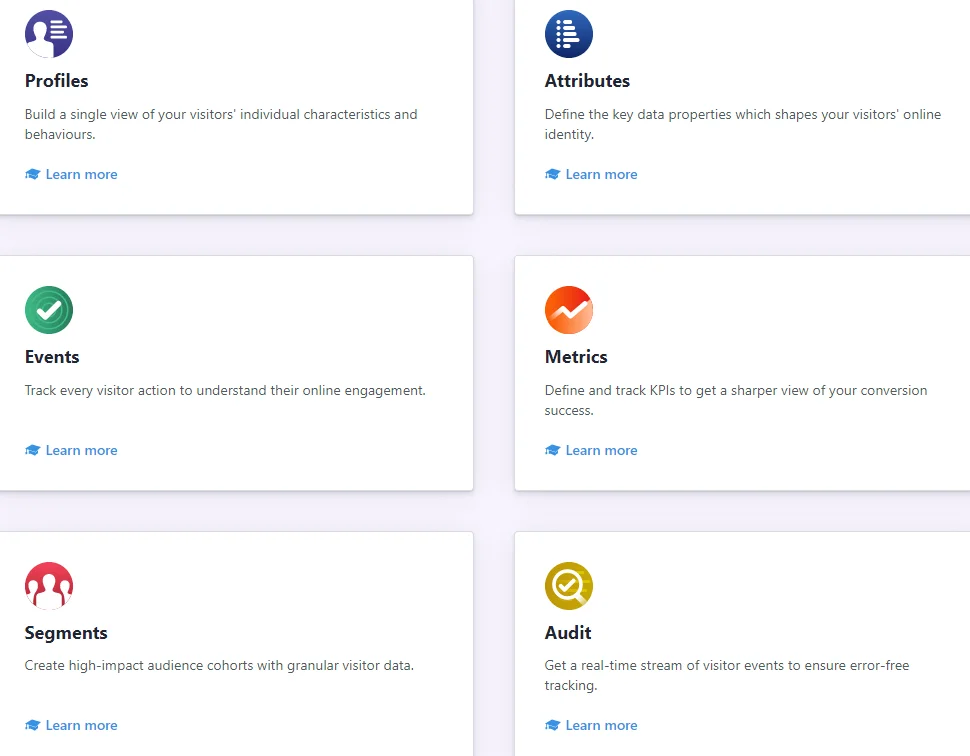Viewport: 970px width, 756px height.
Task: Click the purple Profiles icon
Action: [x=49, y=34]
